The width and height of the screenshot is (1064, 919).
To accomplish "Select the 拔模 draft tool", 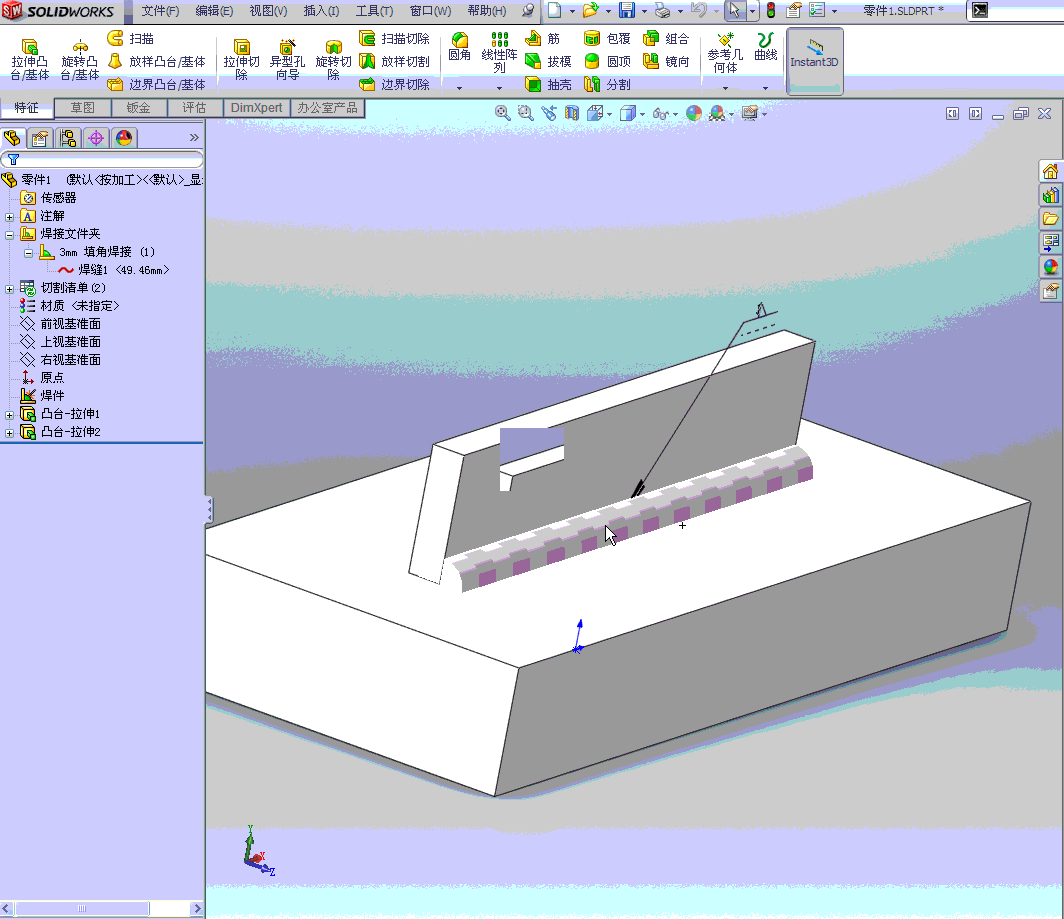I will [548, 62].
